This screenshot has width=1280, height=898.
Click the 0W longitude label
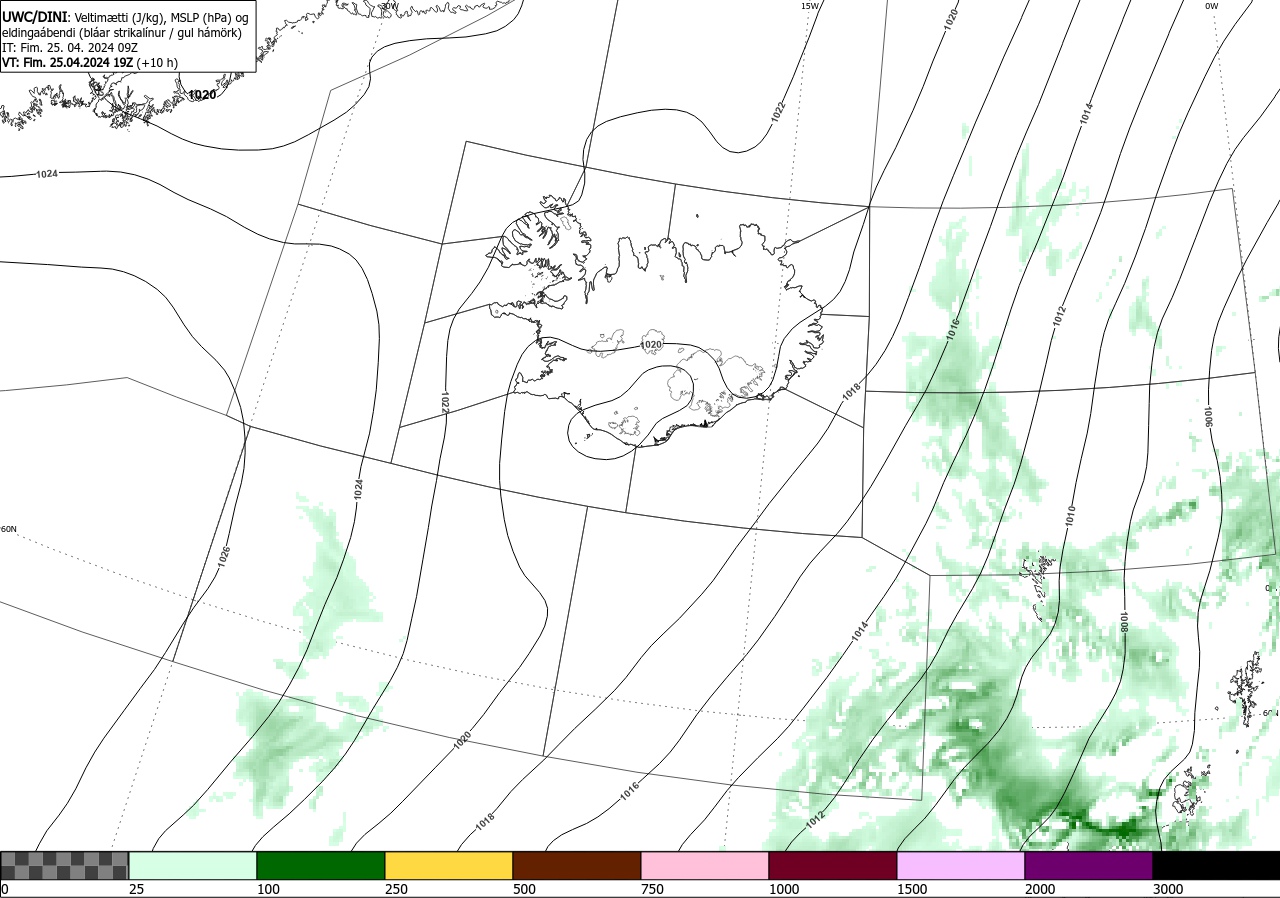1211,6
